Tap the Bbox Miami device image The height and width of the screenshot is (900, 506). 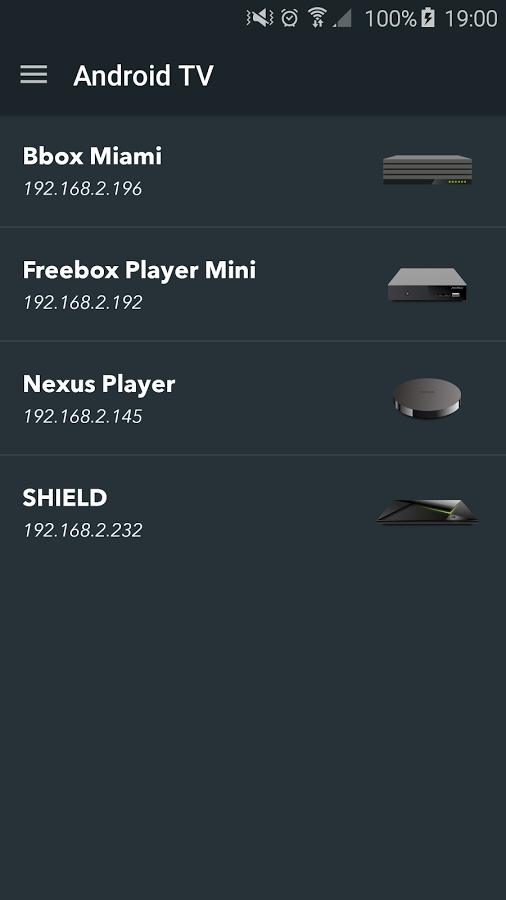427,170
